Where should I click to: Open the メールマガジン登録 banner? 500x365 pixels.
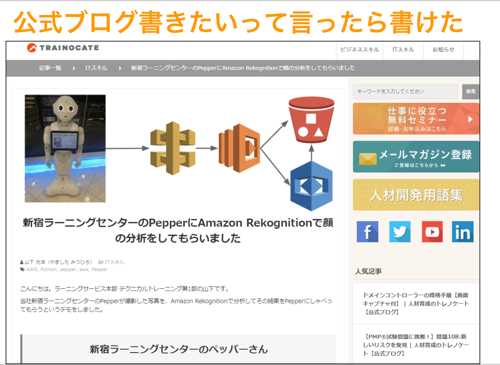[x=416, y=157]
